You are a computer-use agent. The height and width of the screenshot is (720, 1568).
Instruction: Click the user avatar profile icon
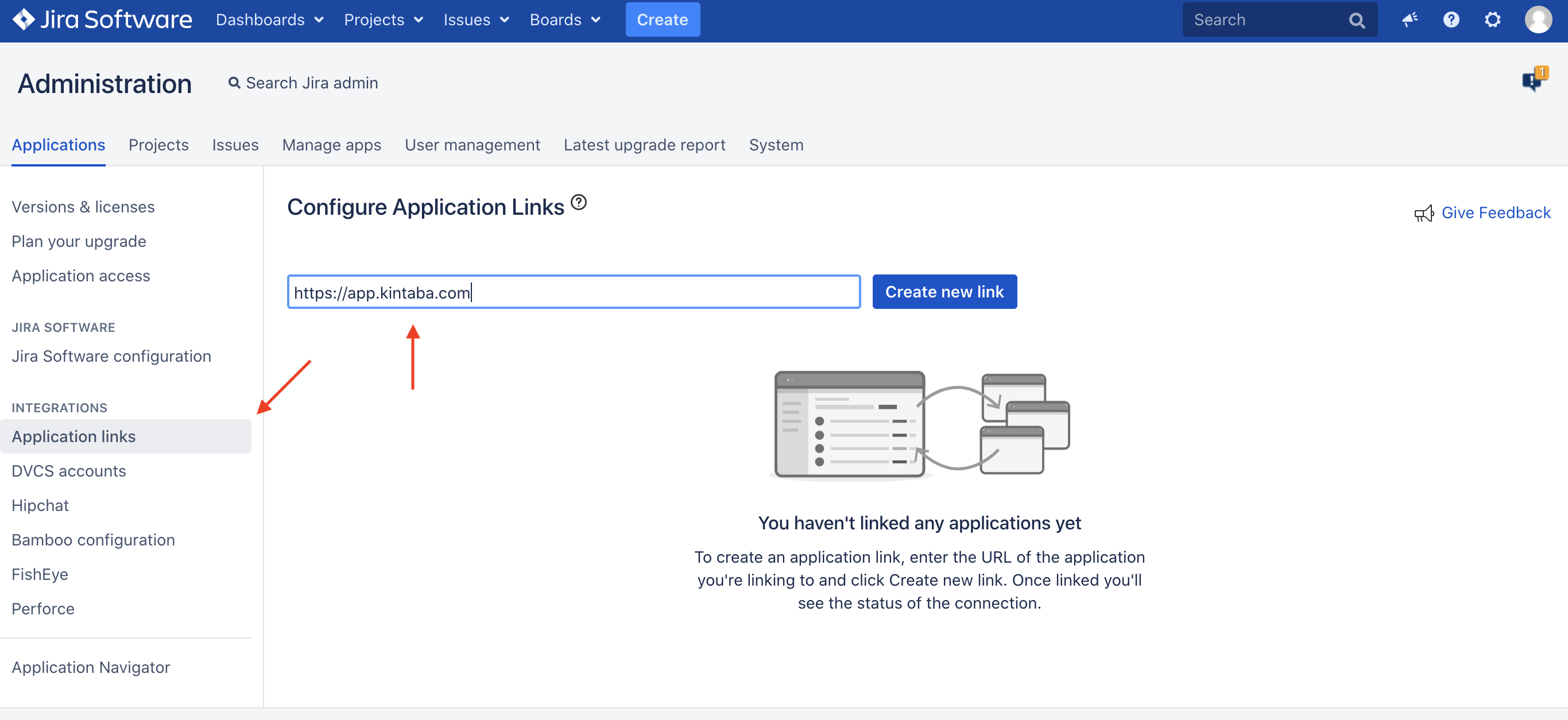pyautogui.click(x=1538, y=20)
